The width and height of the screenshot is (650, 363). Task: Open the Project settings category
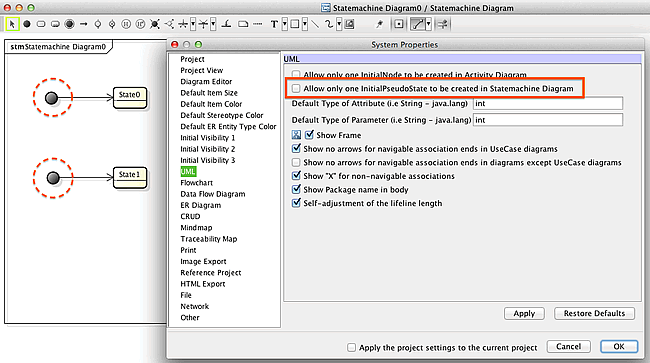pos(192,59)
